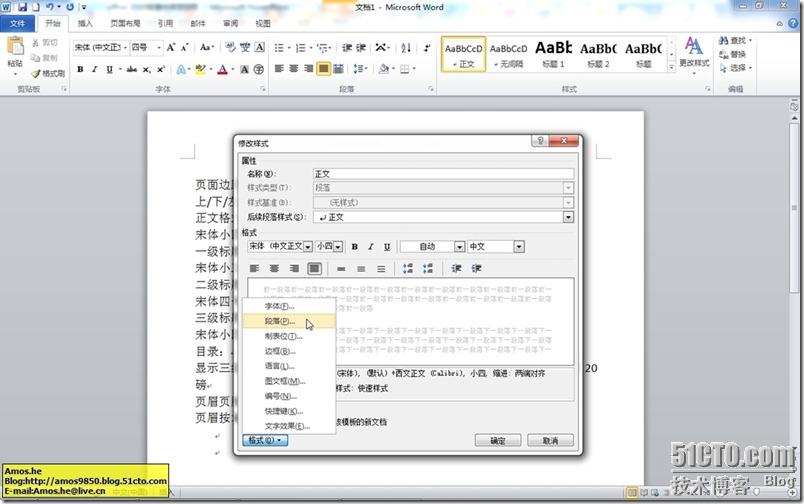
Task: Open 后续段落样式 dropdown in dialog
Action: point(568,217)
